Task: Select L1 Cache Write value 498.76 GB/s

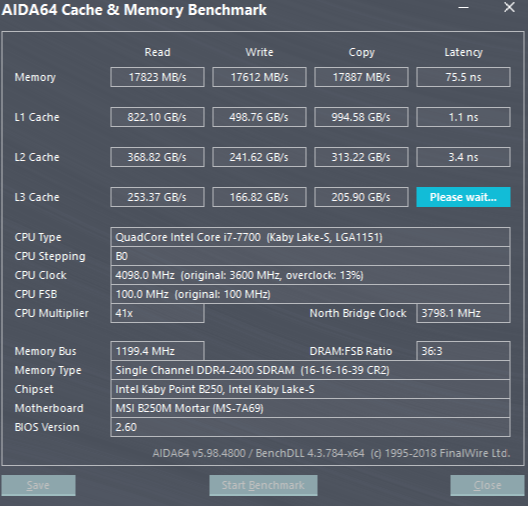Action: 259,117
